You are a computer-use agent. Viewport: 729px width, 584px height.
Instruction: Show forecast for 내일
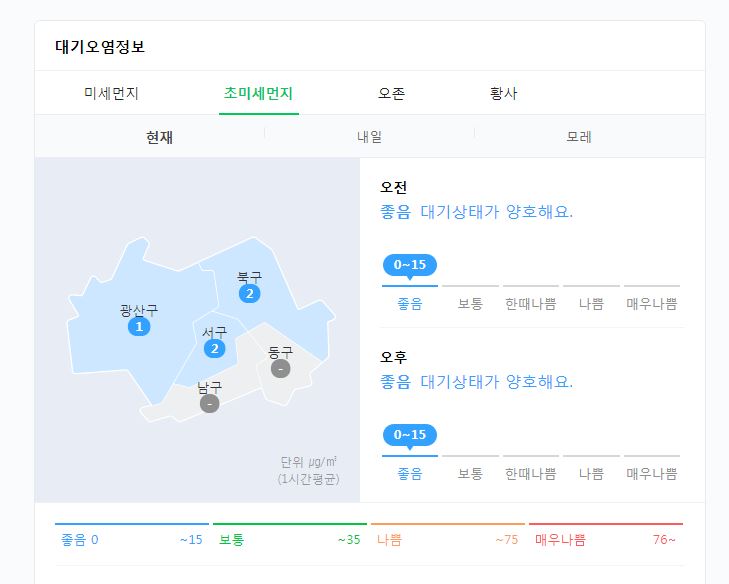[x=369, y=137]
